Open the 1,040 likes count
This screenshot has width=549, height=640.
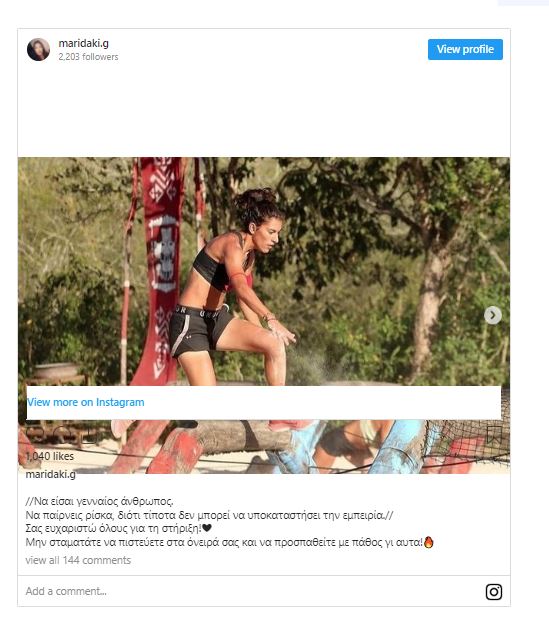50,456
